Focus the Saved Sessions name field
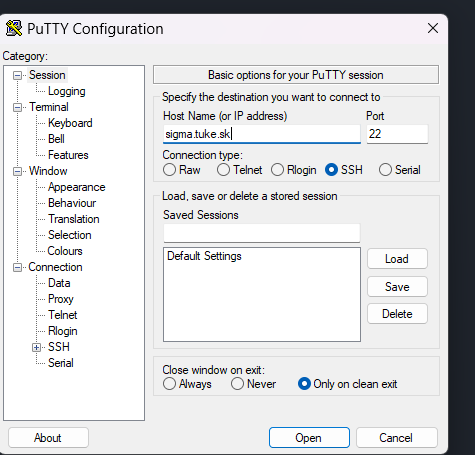Screen dimensions: 475x455 [x=262, y=233]
